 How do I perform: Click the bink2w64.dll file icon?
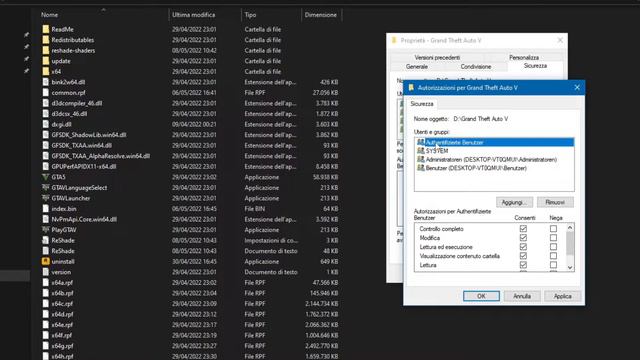(x=46, y=82)
